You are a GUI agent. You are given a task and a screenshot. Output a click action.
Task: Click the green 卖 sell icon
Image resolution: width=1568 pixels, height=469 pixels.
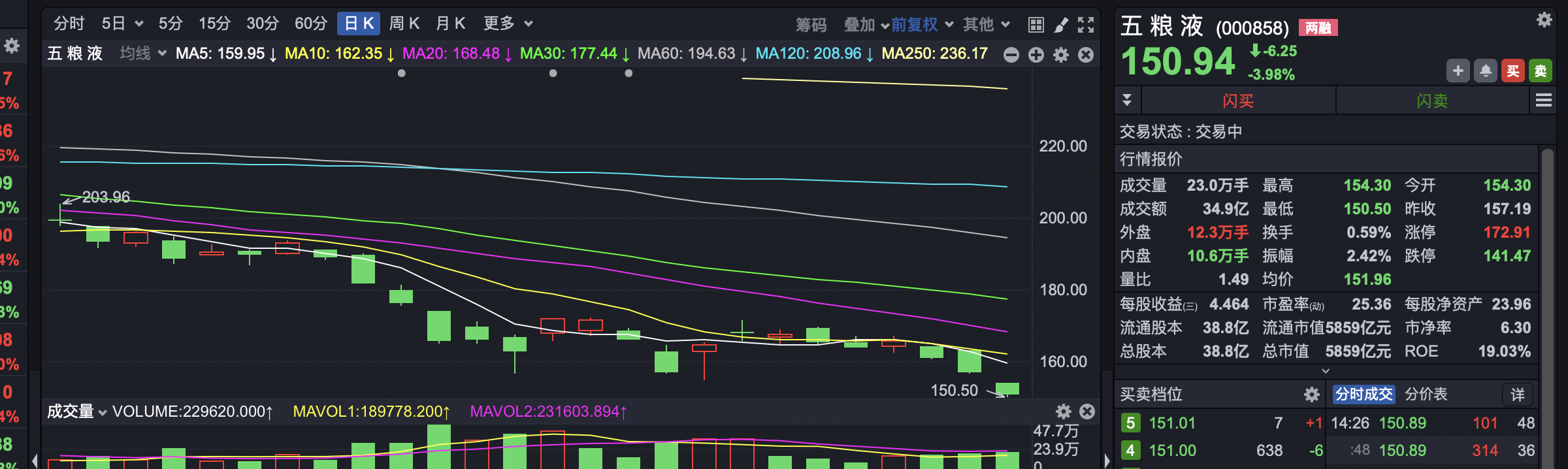coord(1541,71)
